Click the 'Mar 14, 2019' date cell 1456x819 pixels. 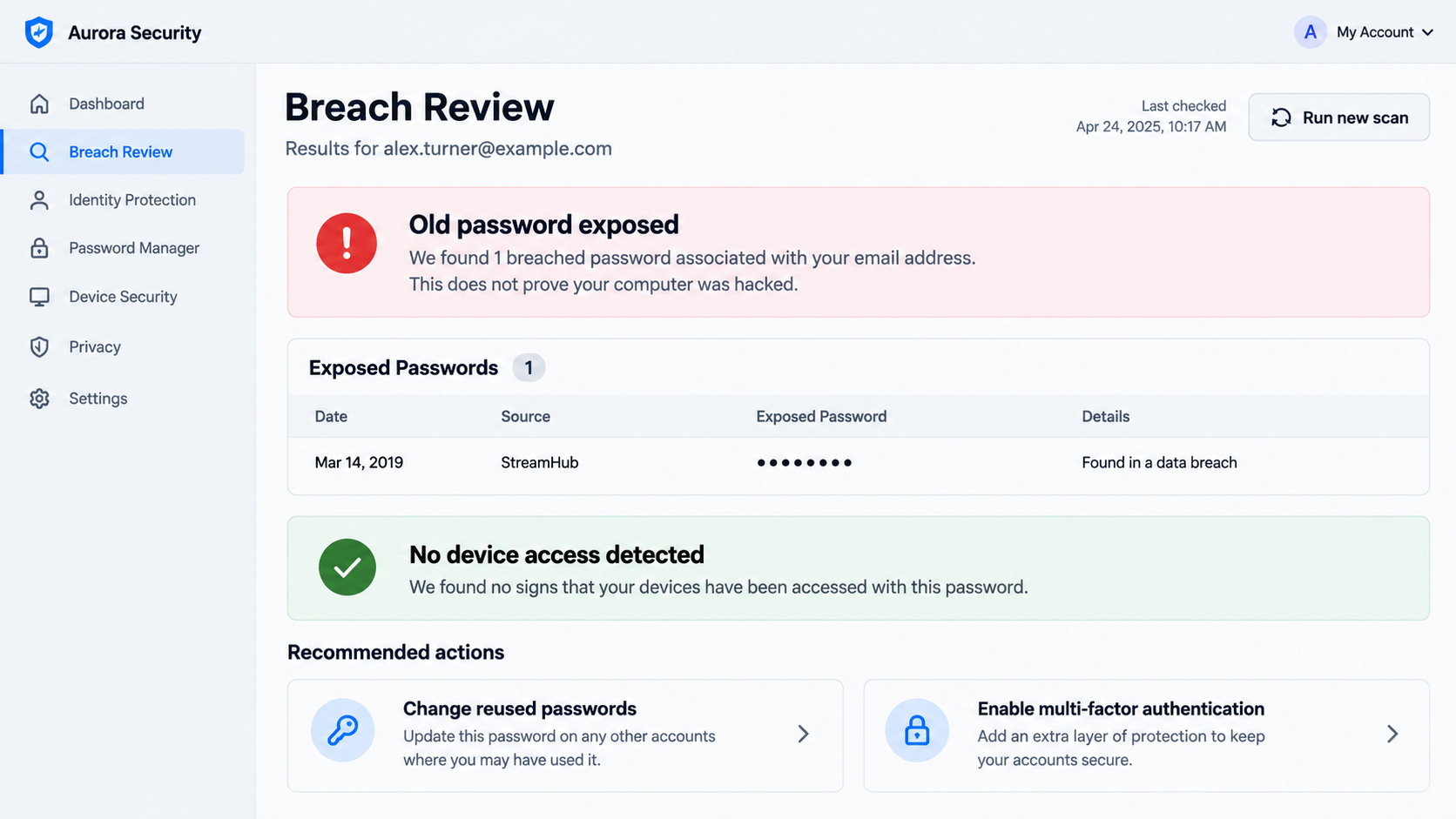(359, 463)
